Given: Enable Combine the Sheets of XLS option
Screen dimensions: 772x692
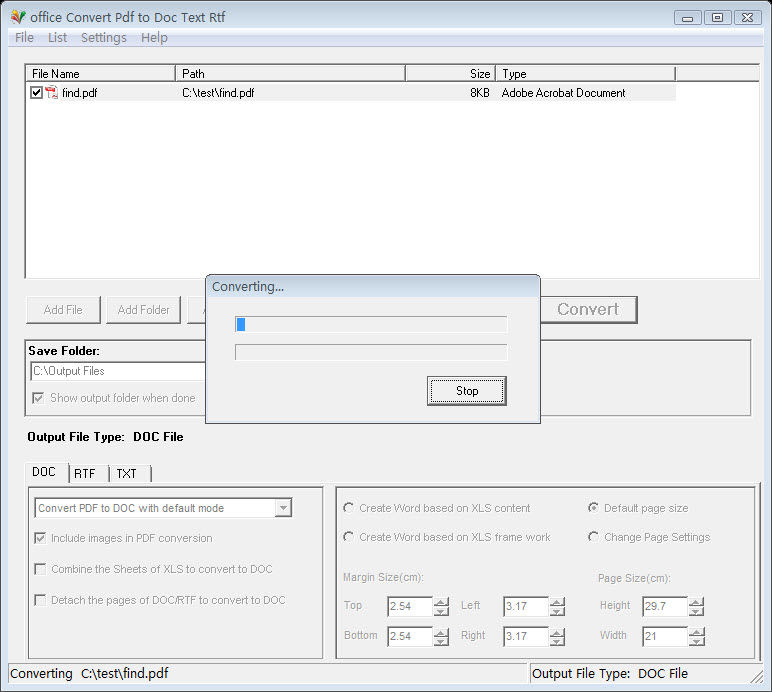Looking at the screenshot, I should pos(40,569).
